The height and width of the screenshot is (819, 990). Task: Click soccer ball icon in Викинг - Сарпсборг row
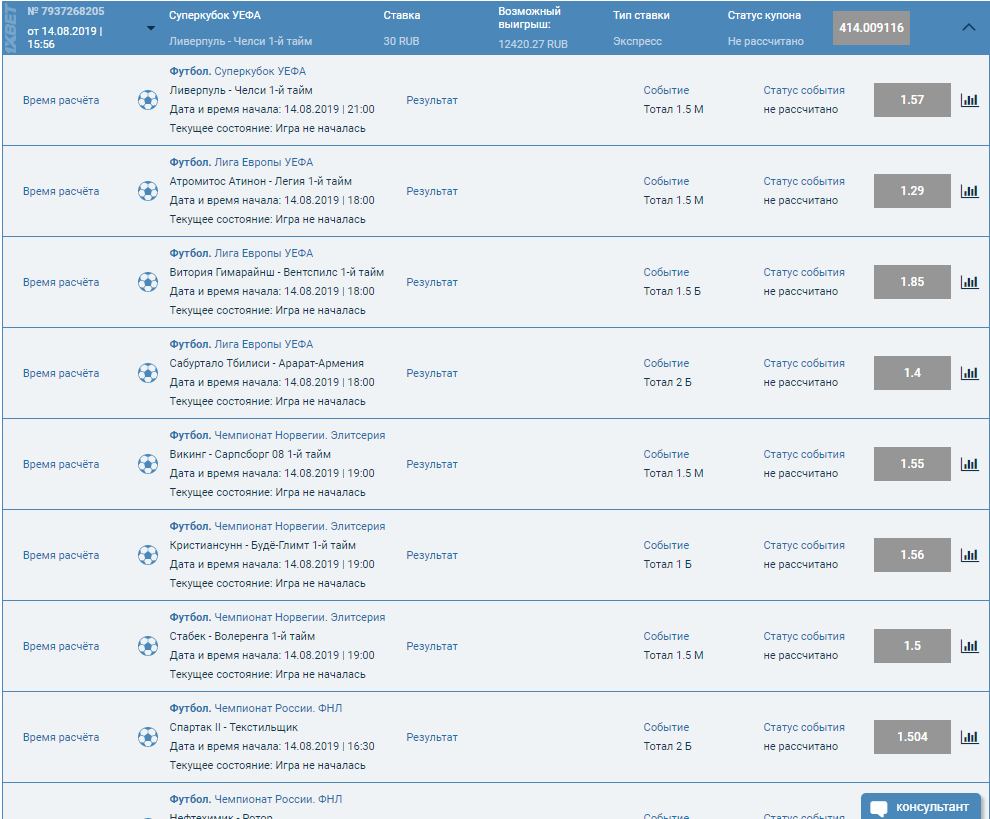tap(148, 464)
